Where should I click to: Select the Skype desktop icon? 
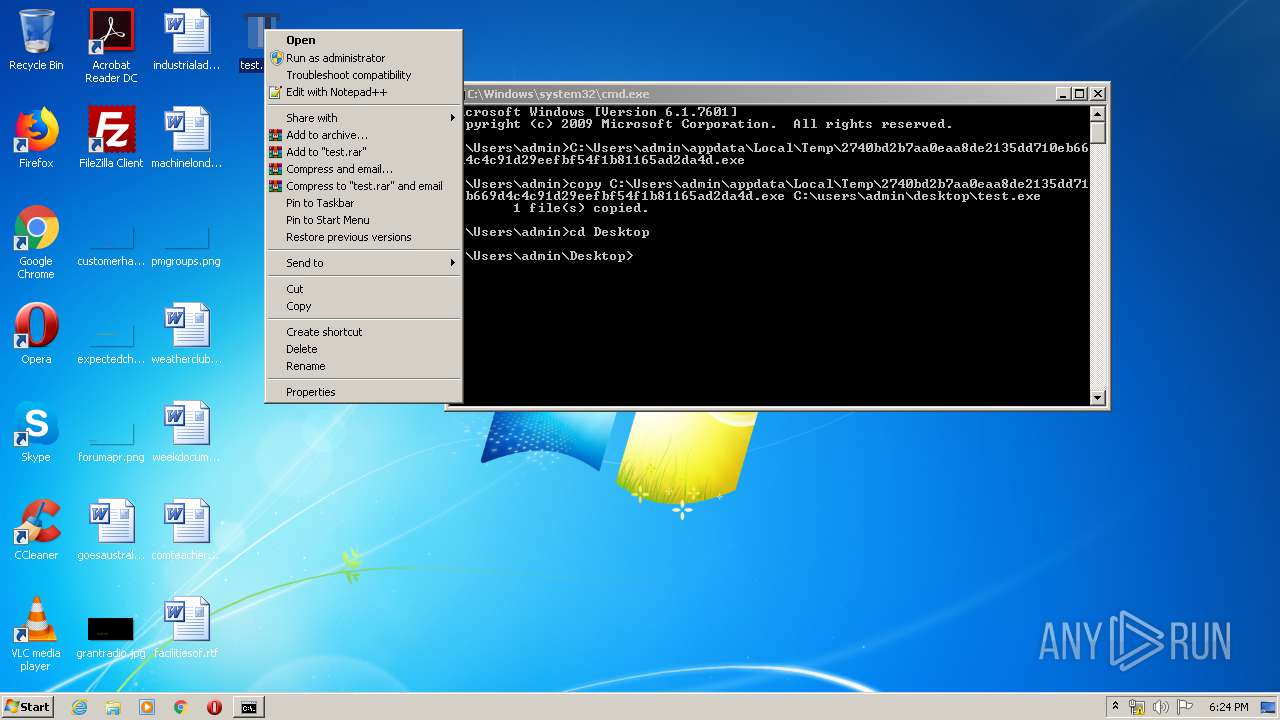pos(36,432)
